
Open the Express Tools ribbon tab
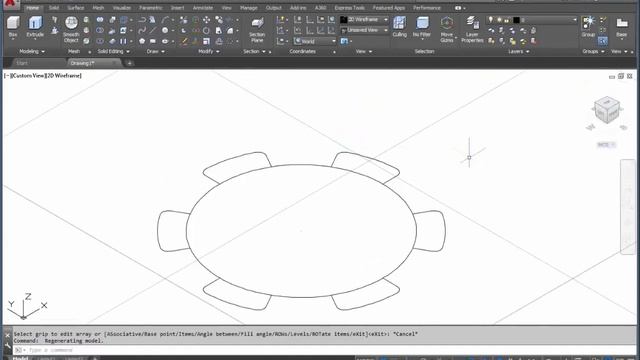[x=349, y=8]
